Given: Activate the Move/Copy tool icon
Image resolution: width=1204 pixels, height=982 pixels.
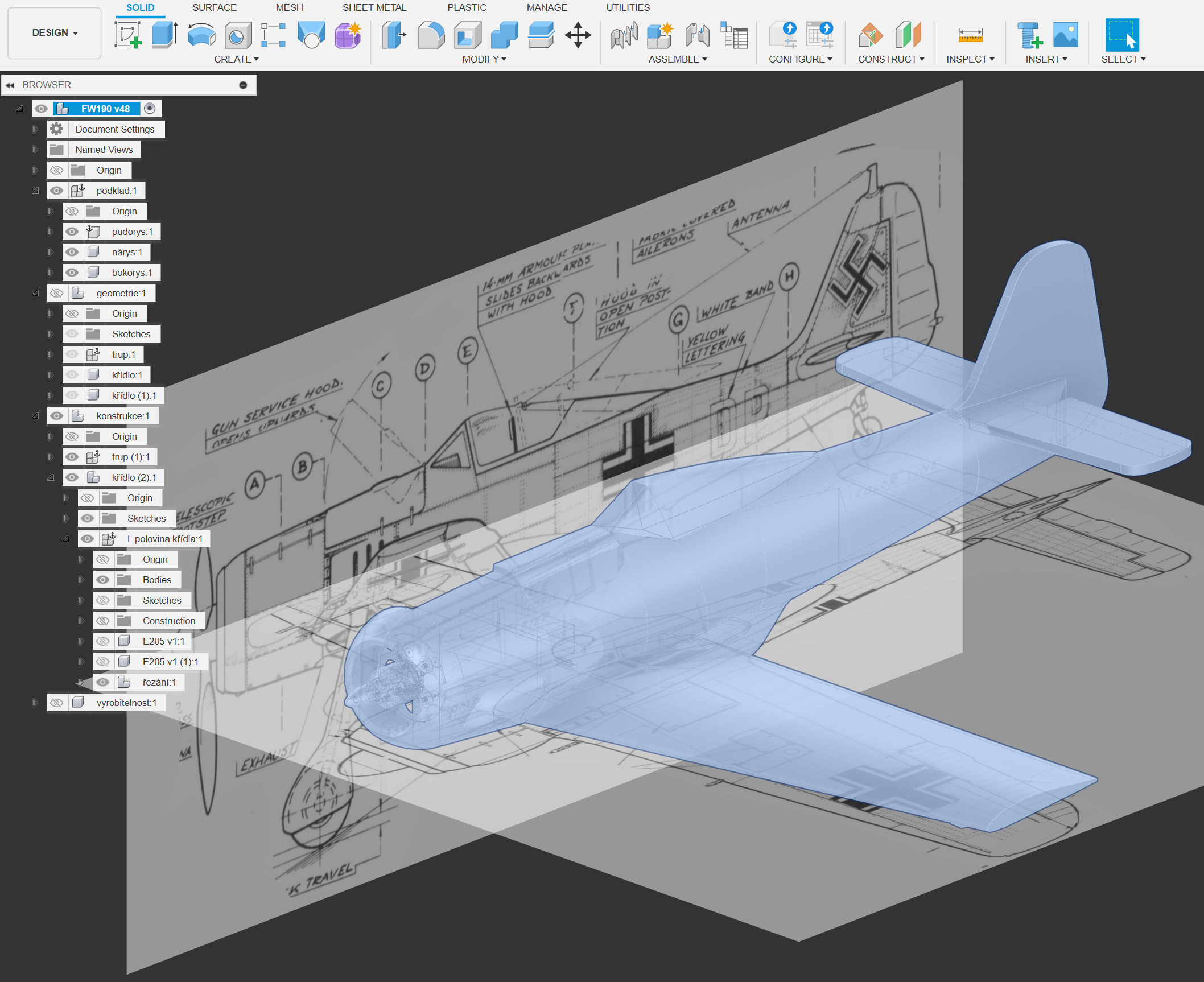Looking at the screenshot, I should (x=578, y=35).
